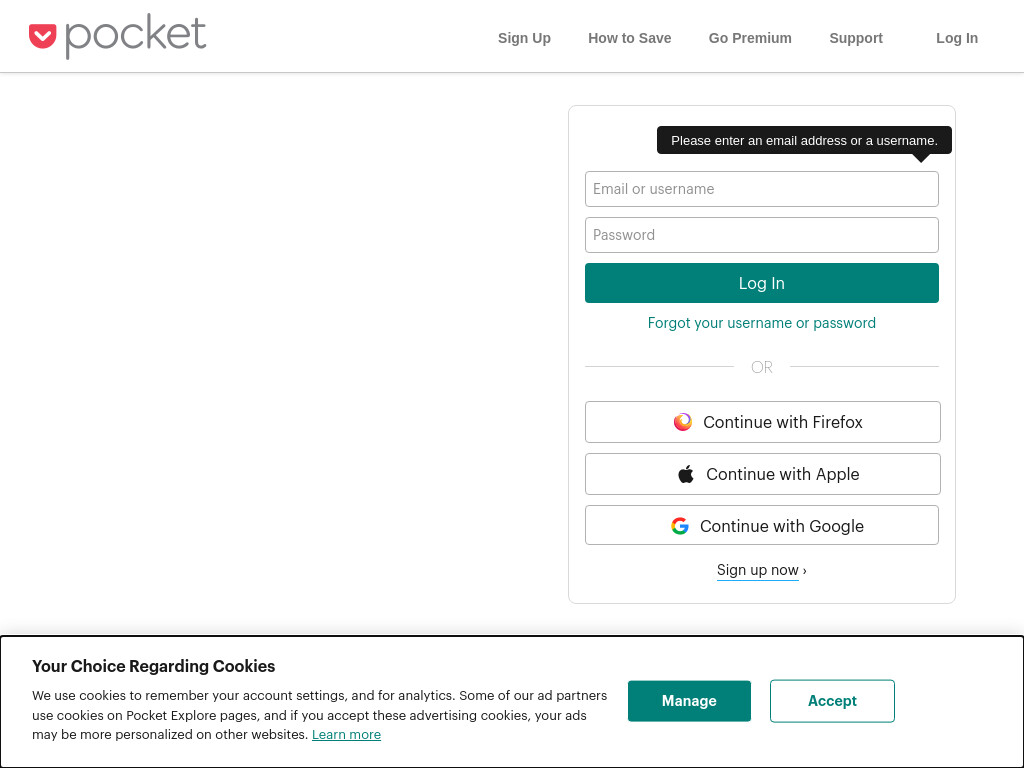Click the tooltip 'Please enter an email address or a username.'

804,140
